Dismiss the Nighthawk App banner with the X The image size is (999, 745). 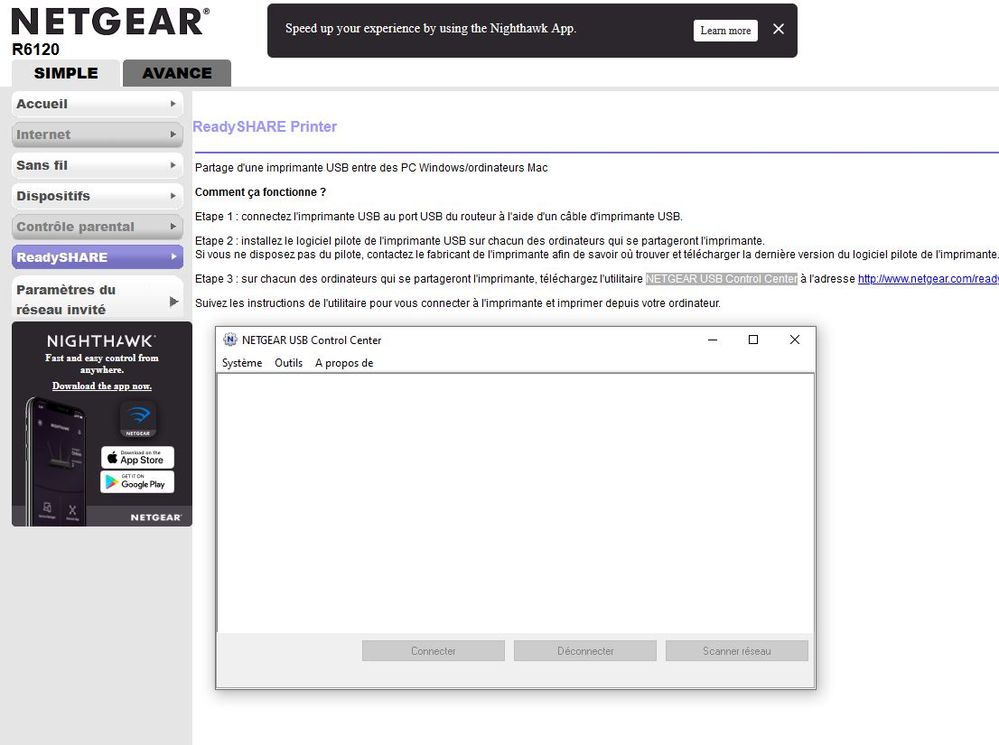tap(778, 29)
